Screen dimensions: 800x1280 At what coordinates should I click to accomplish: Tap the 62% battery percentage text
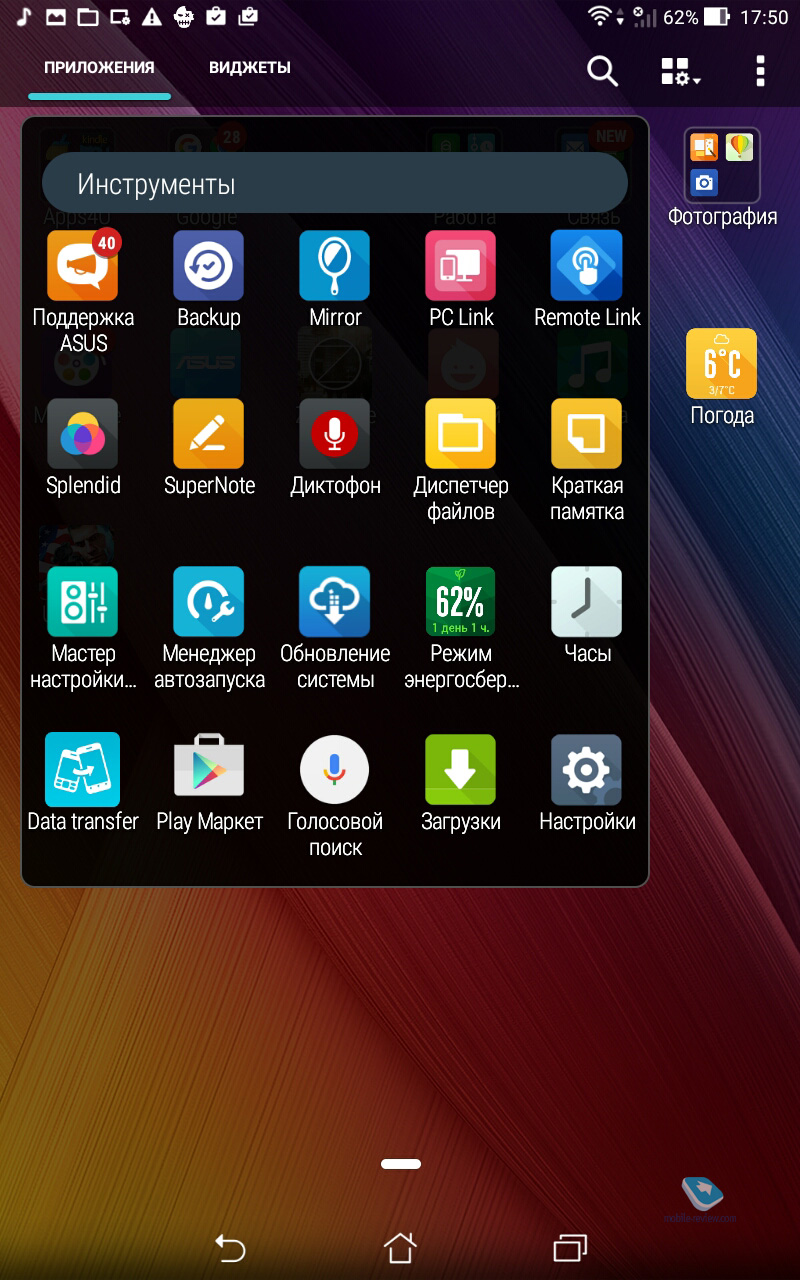click(x=680, y=17)
